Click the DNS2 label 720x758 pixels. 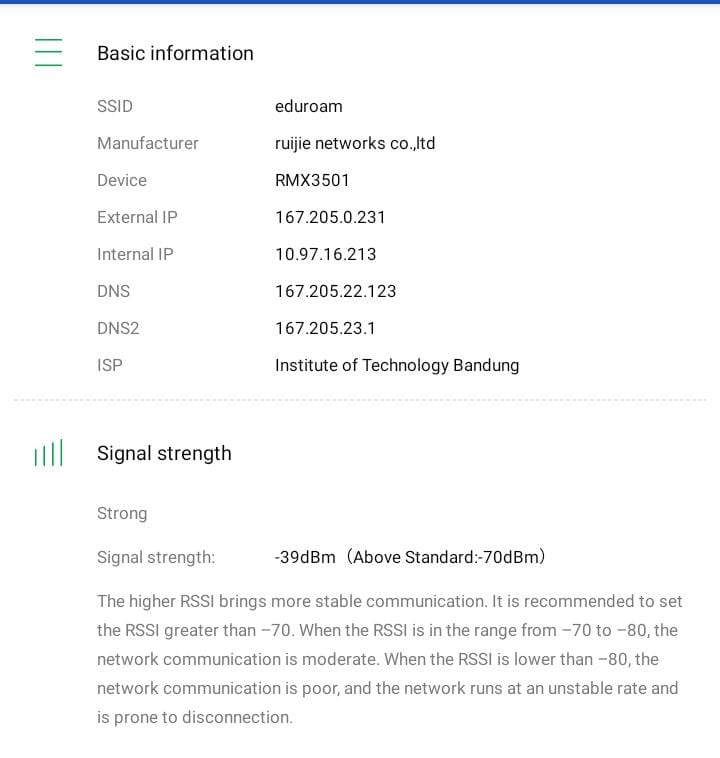[x=118, y=328]
